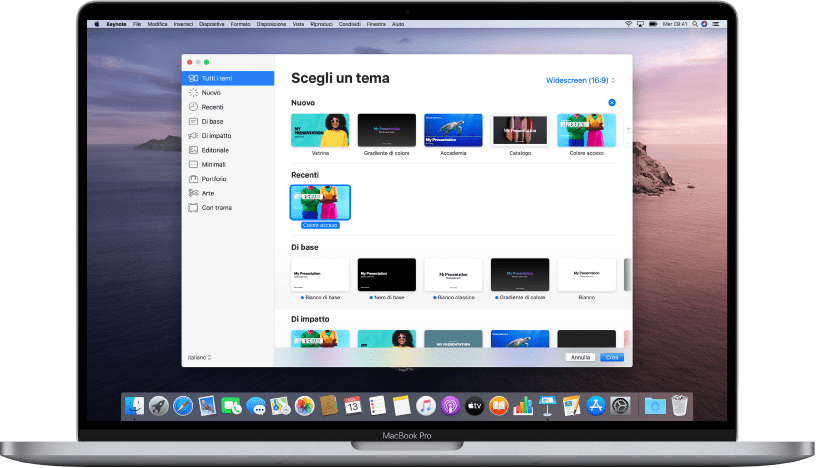This screenshot has height=468, width=817.
Task: Click the Arte icon in sidebar
Action: pos(193,193)
